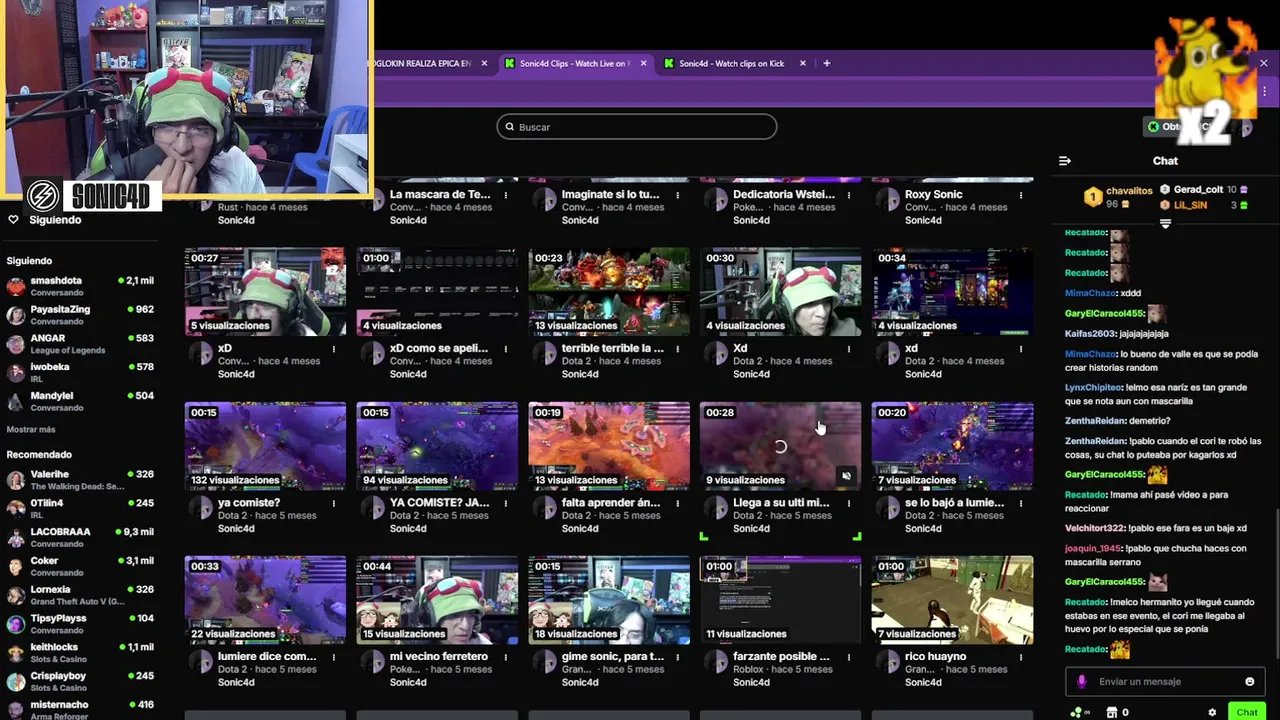The image size is (1280, 720).
Task: Open options menu for clip 'gime sonic, para t...'
Action: [x=677, y=657]
